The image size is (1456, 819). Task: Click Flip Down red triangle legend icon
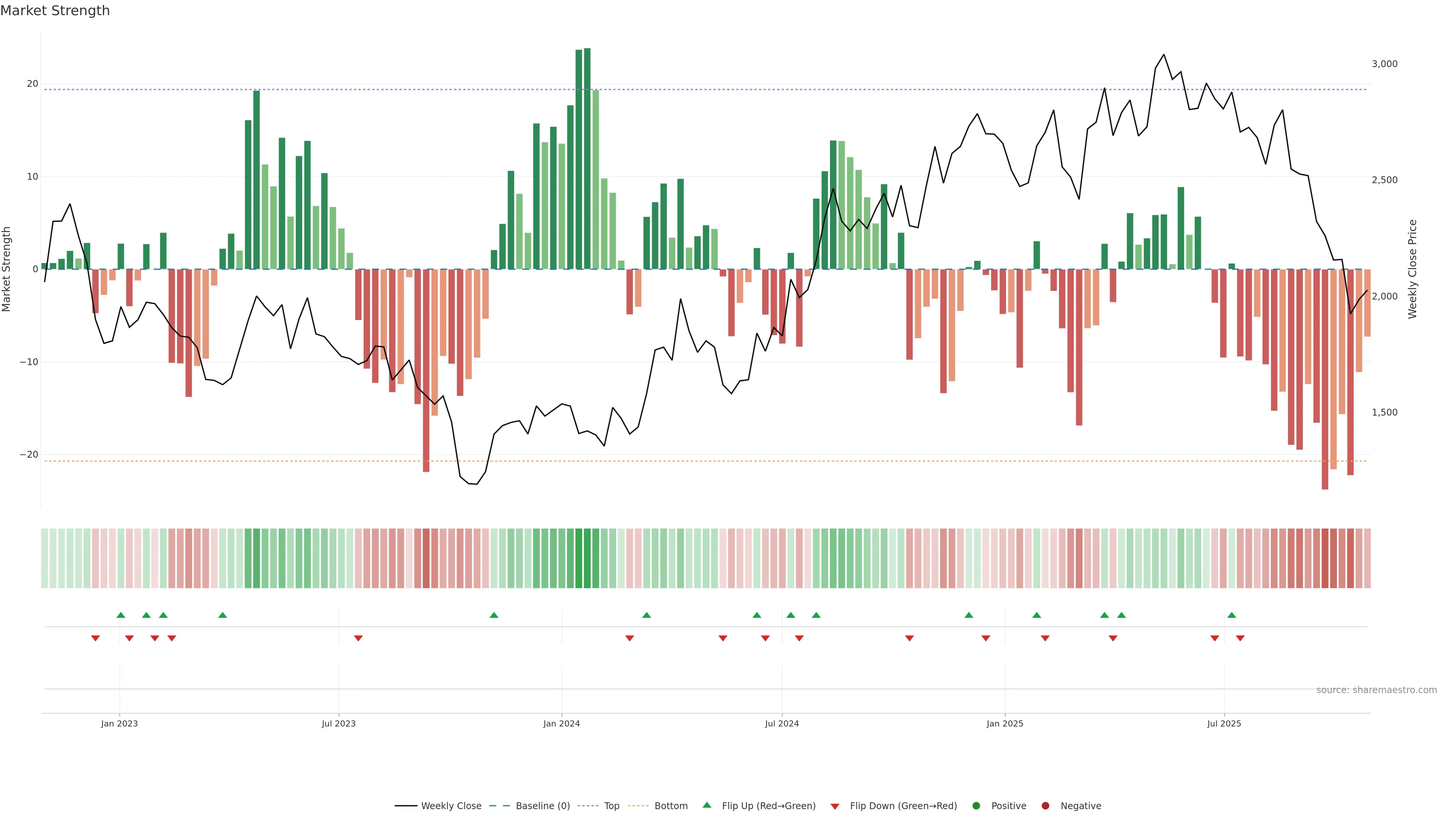tap(835, 806)
